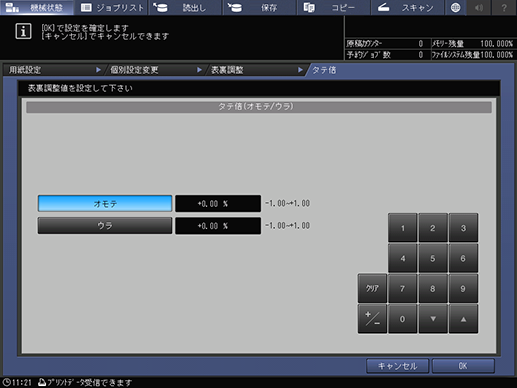Click the オモテ value field +0.00 %
This screenshot has height=388, width=517.
[x=218, y=203]
